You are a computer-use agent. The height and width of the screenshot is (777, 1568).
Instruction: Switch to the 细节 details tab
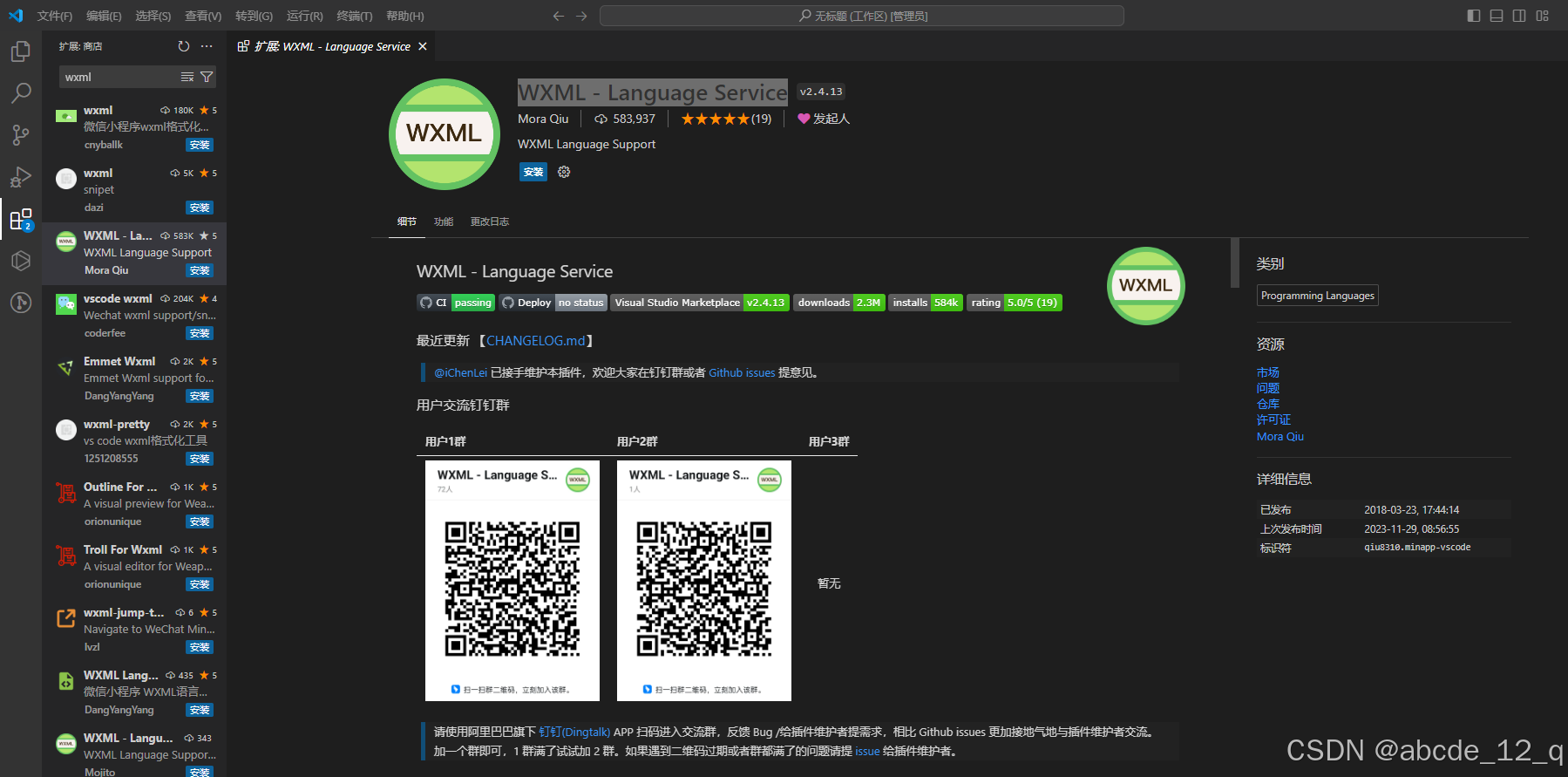tap(407, 222)
